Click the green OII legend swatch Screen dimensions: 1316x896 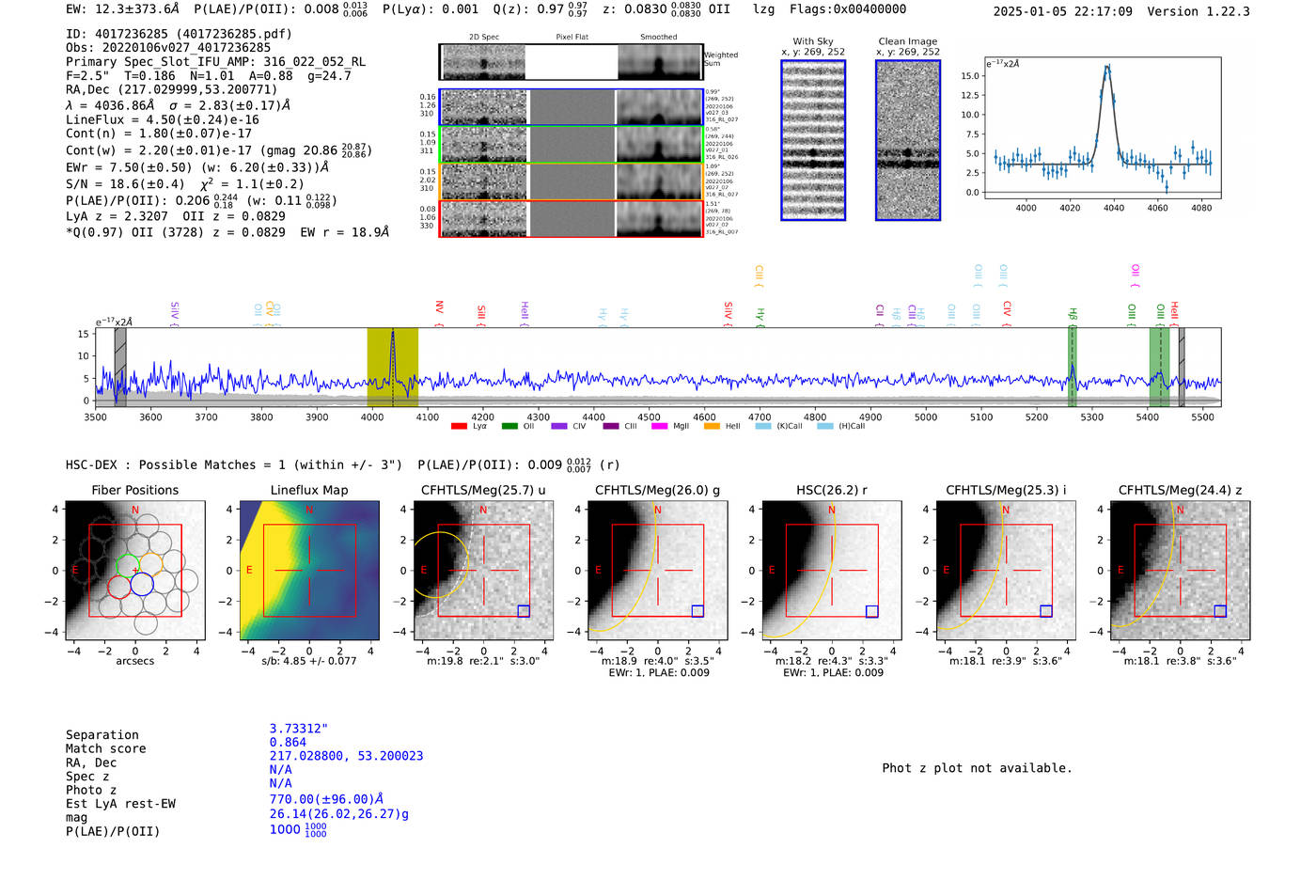(x=509, y=426)
